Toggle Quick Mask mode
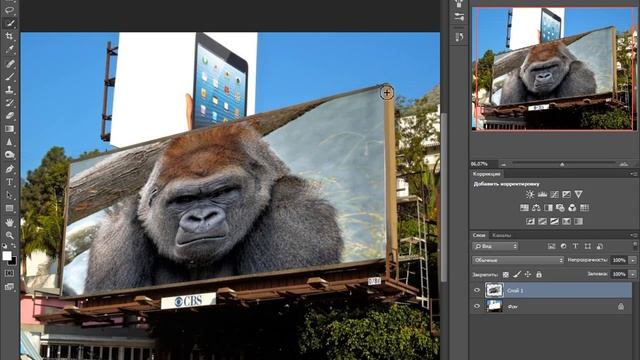 click(x=9, y=273)
